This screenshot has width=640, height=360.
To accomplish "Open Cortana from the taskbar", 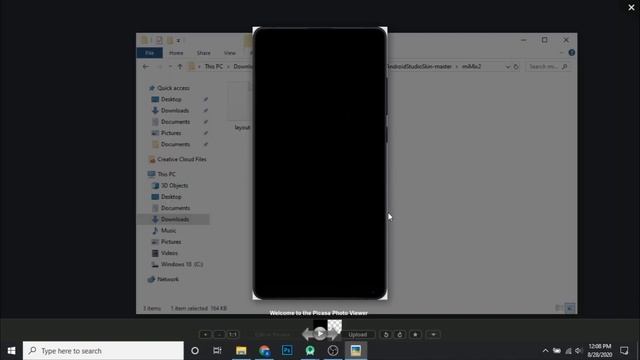I will 195,351.
